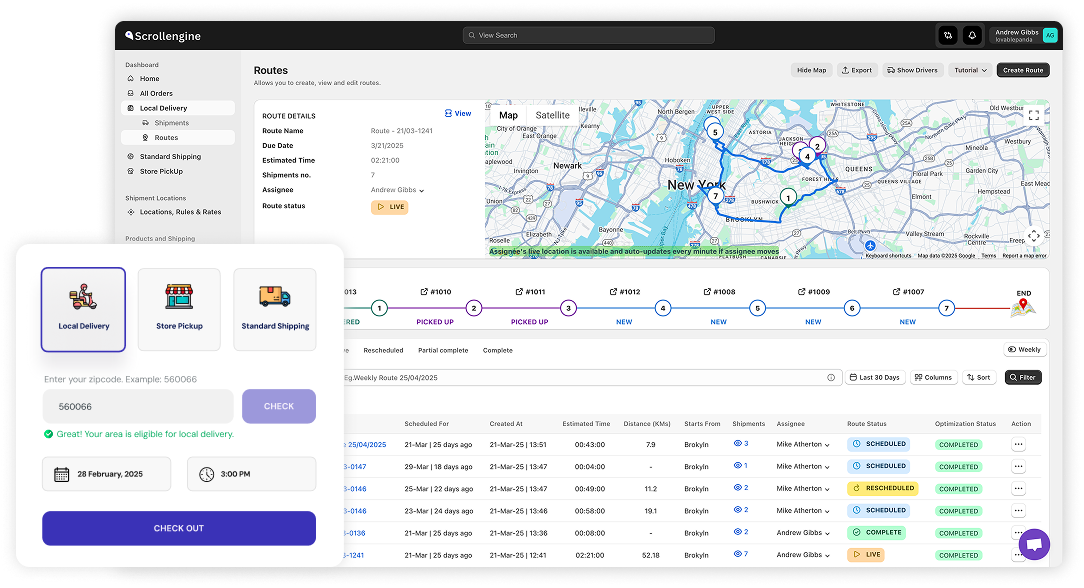Click the View link in route details

[458, 113]
